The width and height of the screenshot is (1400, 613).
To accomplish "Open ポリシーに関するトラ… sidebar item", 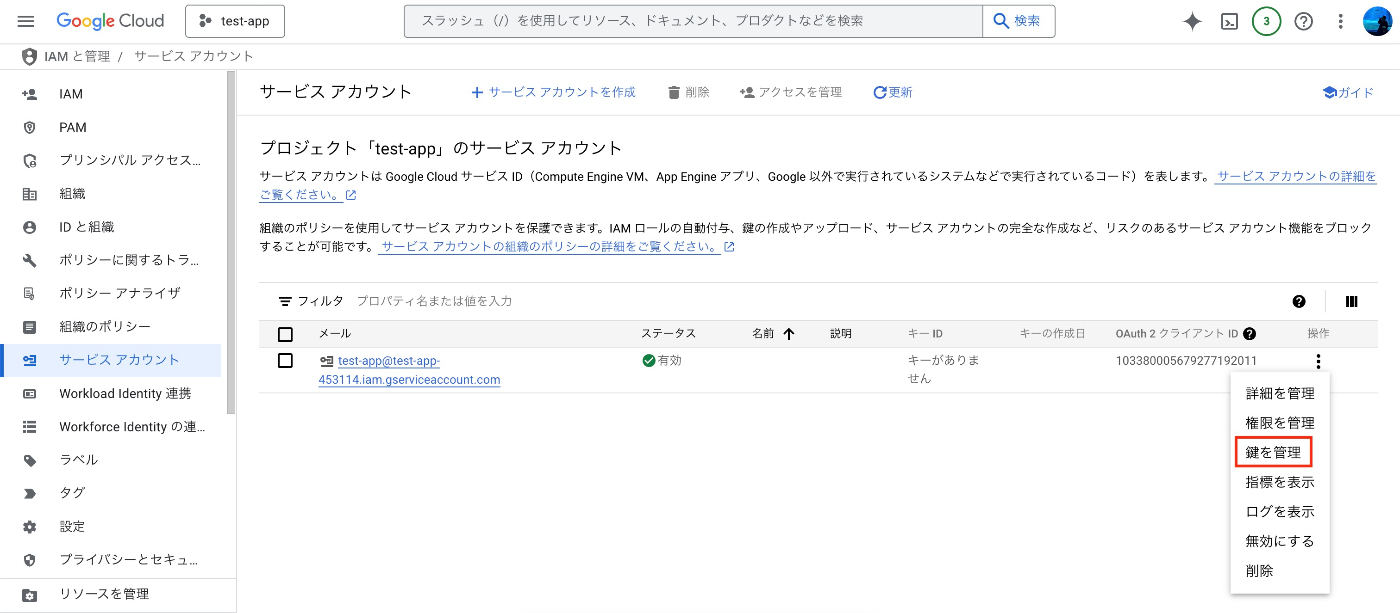I will (130, 260).
